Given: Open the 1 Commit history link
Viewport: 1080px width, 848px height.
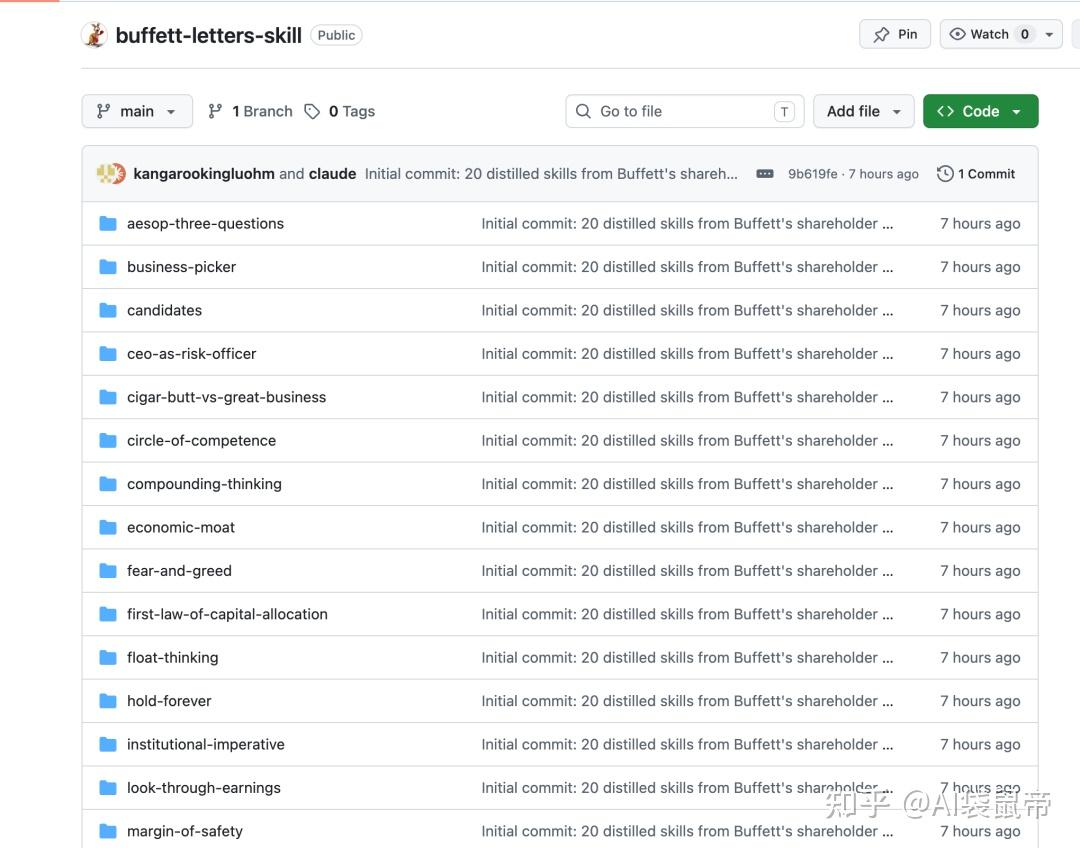Looking at the screenshot, I should pos(985,174).
